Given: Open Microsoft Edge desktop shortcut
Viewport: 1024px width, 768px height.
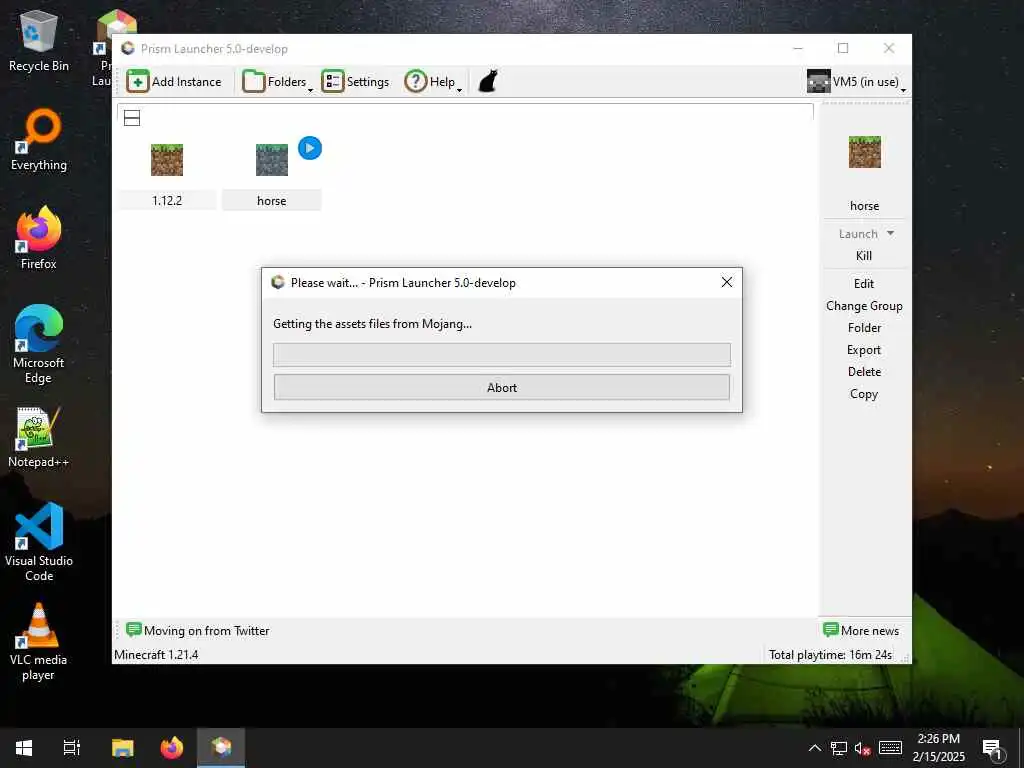Looking at the screenshot, I should click(39, 345).
